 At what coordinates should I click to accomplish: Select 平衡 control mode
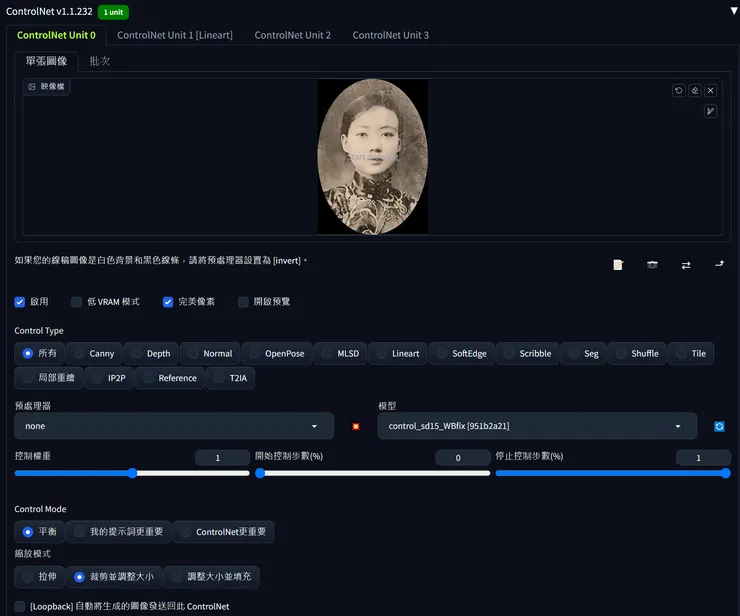pos(40,532)
